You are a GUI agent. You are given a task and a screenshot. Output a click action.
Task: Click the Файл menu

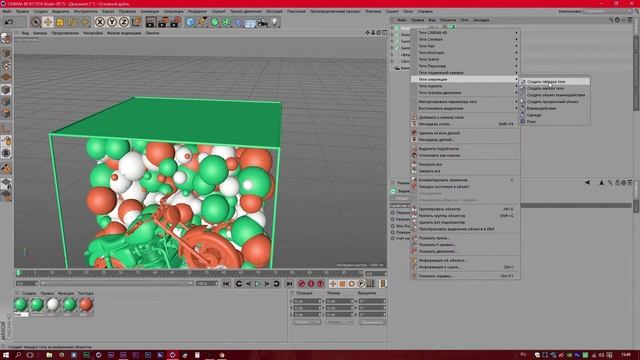click(x=7, y=11)
